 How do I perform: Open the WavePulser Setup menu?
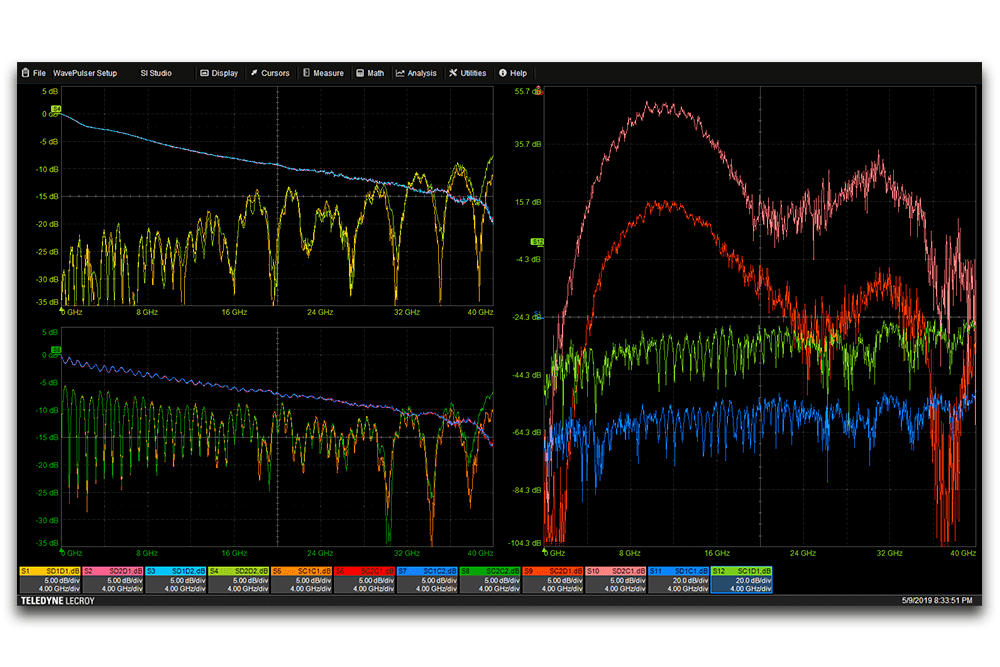[84, 73]
